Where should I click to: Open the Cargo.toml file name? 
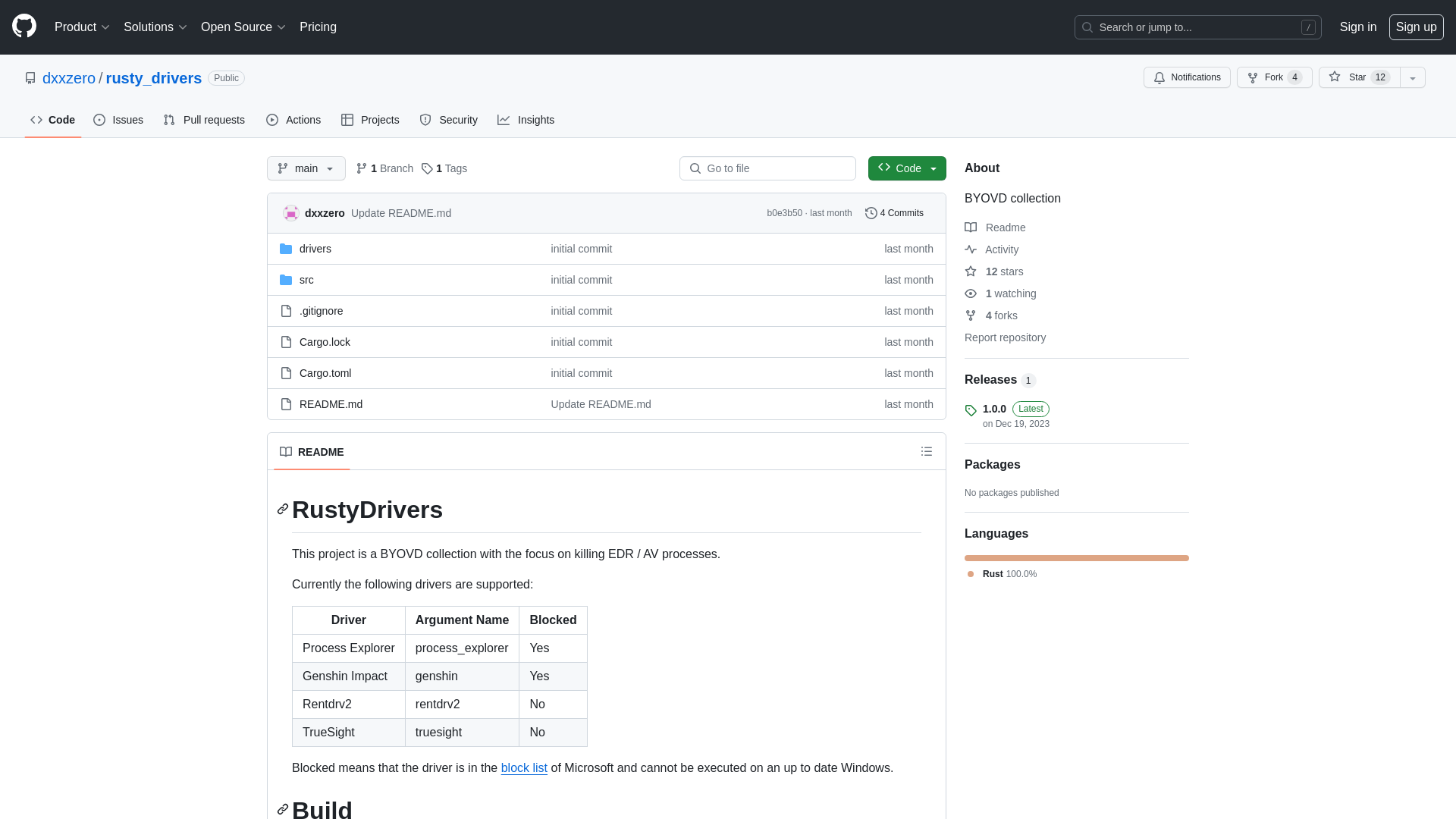tap(325, 373)
